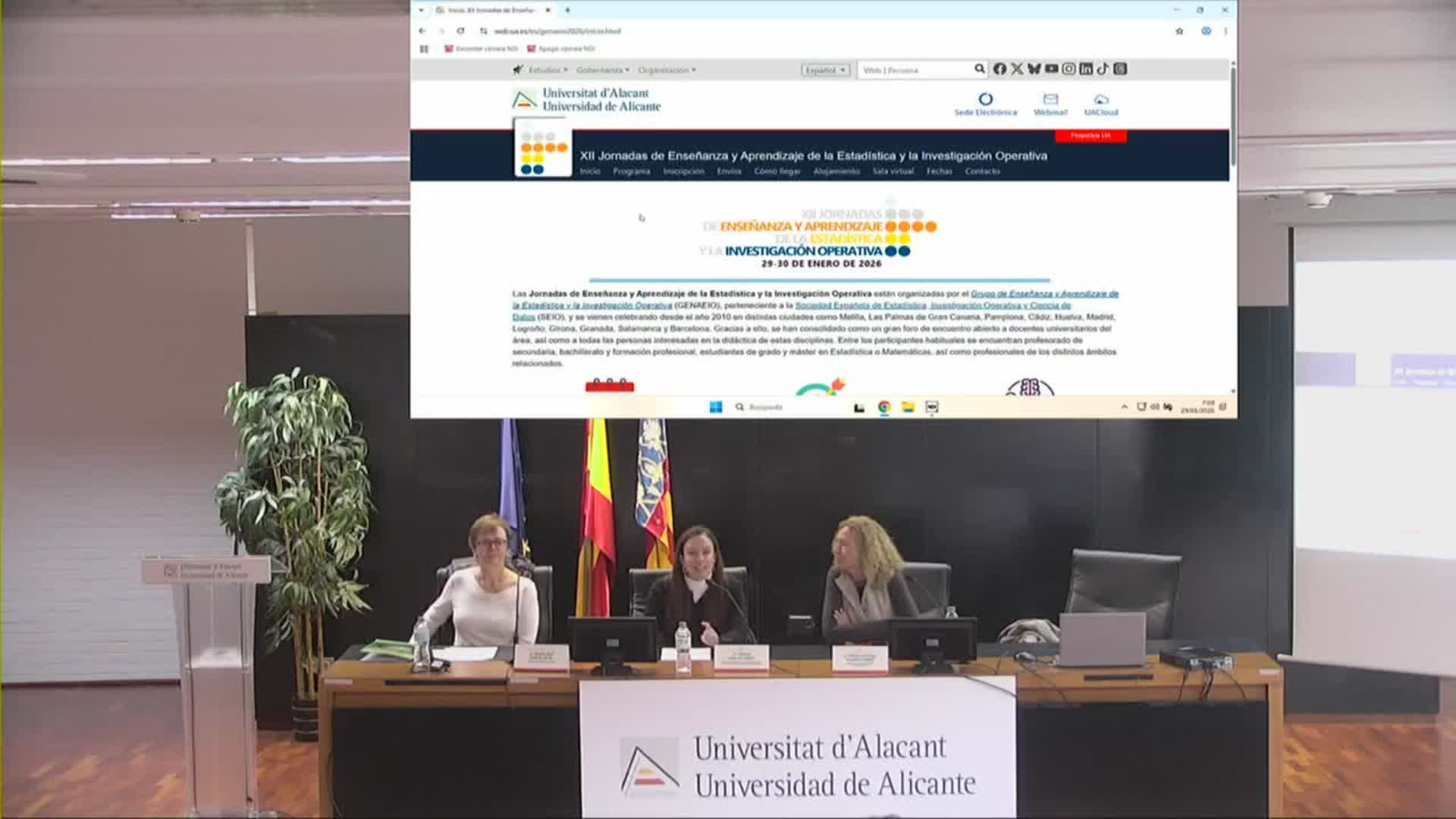Screen dimensions: 1456x819
Task: Expand the Estudios dropdown menu
Action: click(x=548, y=70)
